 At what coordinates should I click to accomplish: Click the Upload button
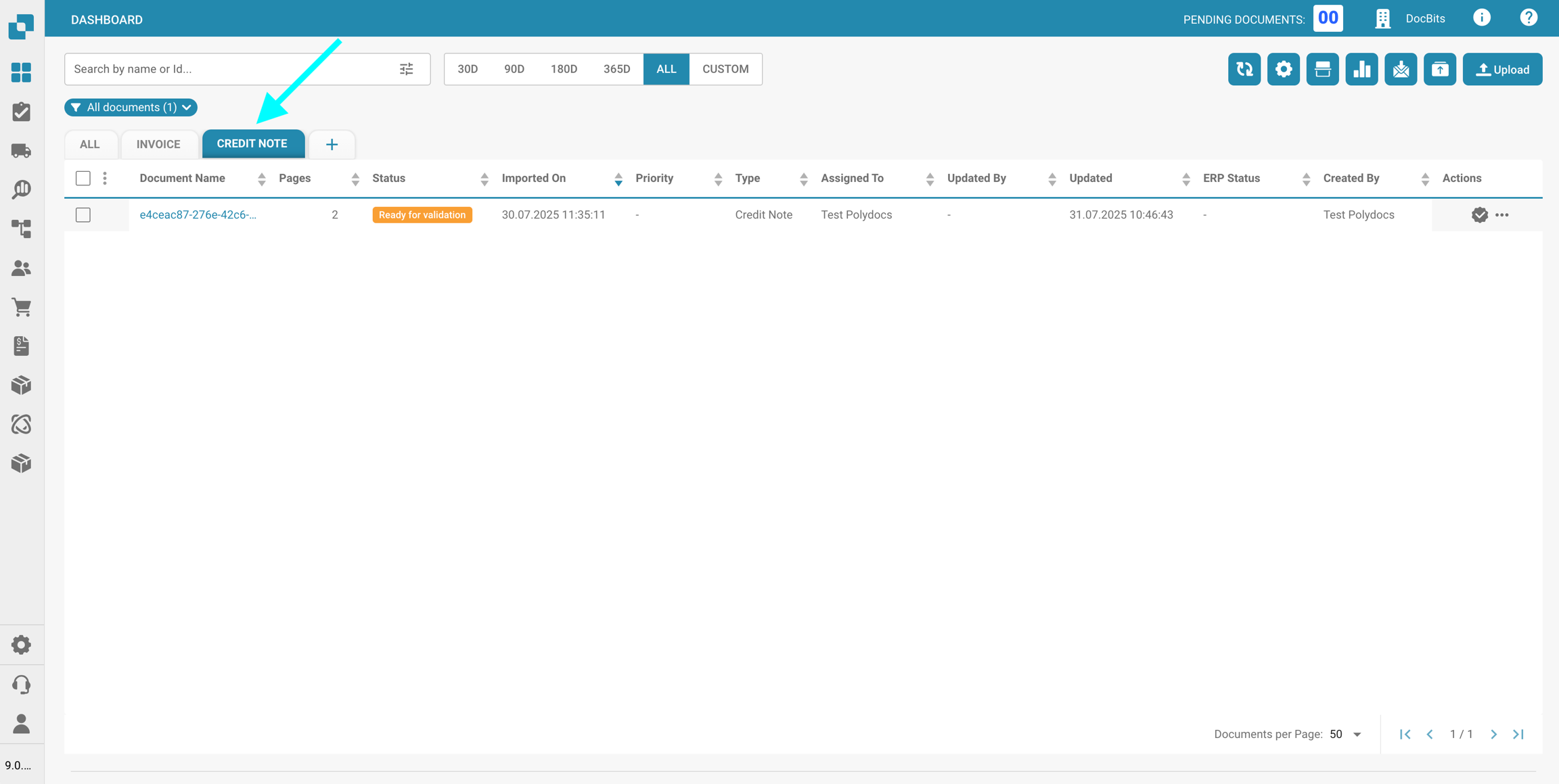pos(1502,69)
